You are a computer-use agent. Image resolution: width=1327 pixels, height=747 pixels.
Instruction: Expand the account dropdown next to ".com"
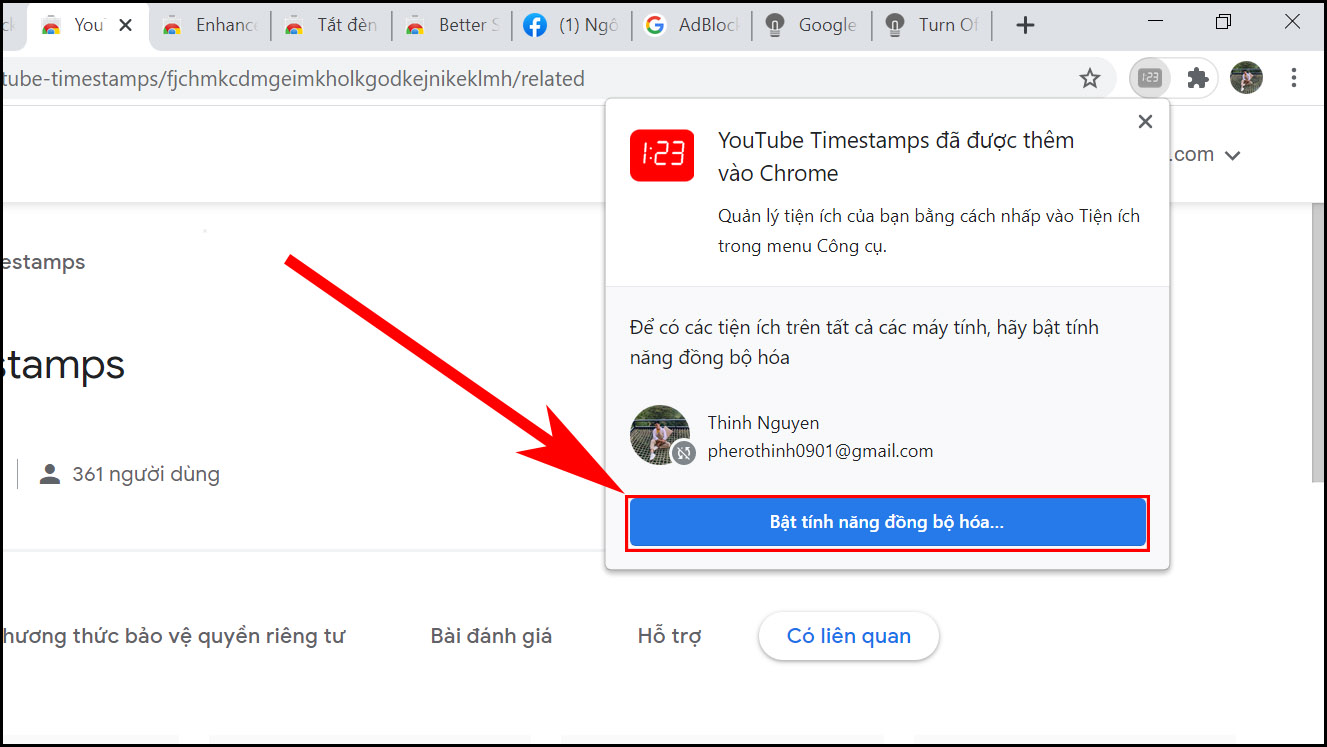[x=1232, y=155]
